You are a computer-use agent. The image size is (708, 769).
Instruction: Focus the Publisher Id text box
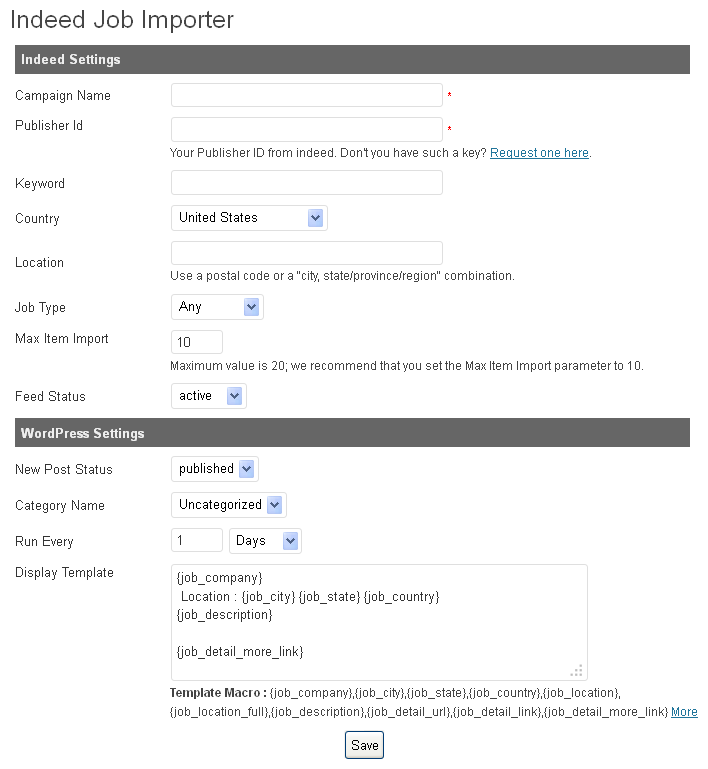pos(306,129)
